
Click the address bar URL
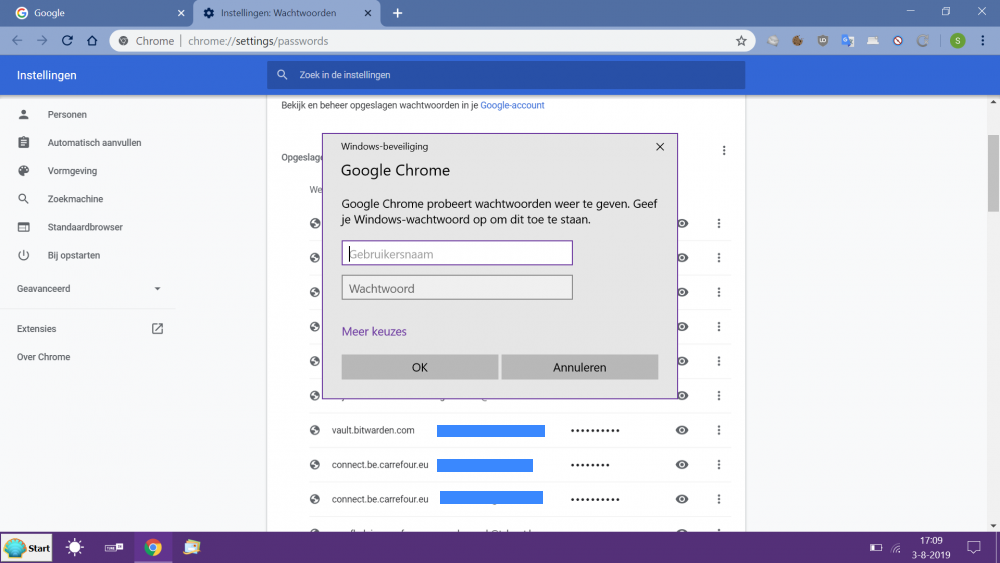pyautogui.click(x=258, y=41)
